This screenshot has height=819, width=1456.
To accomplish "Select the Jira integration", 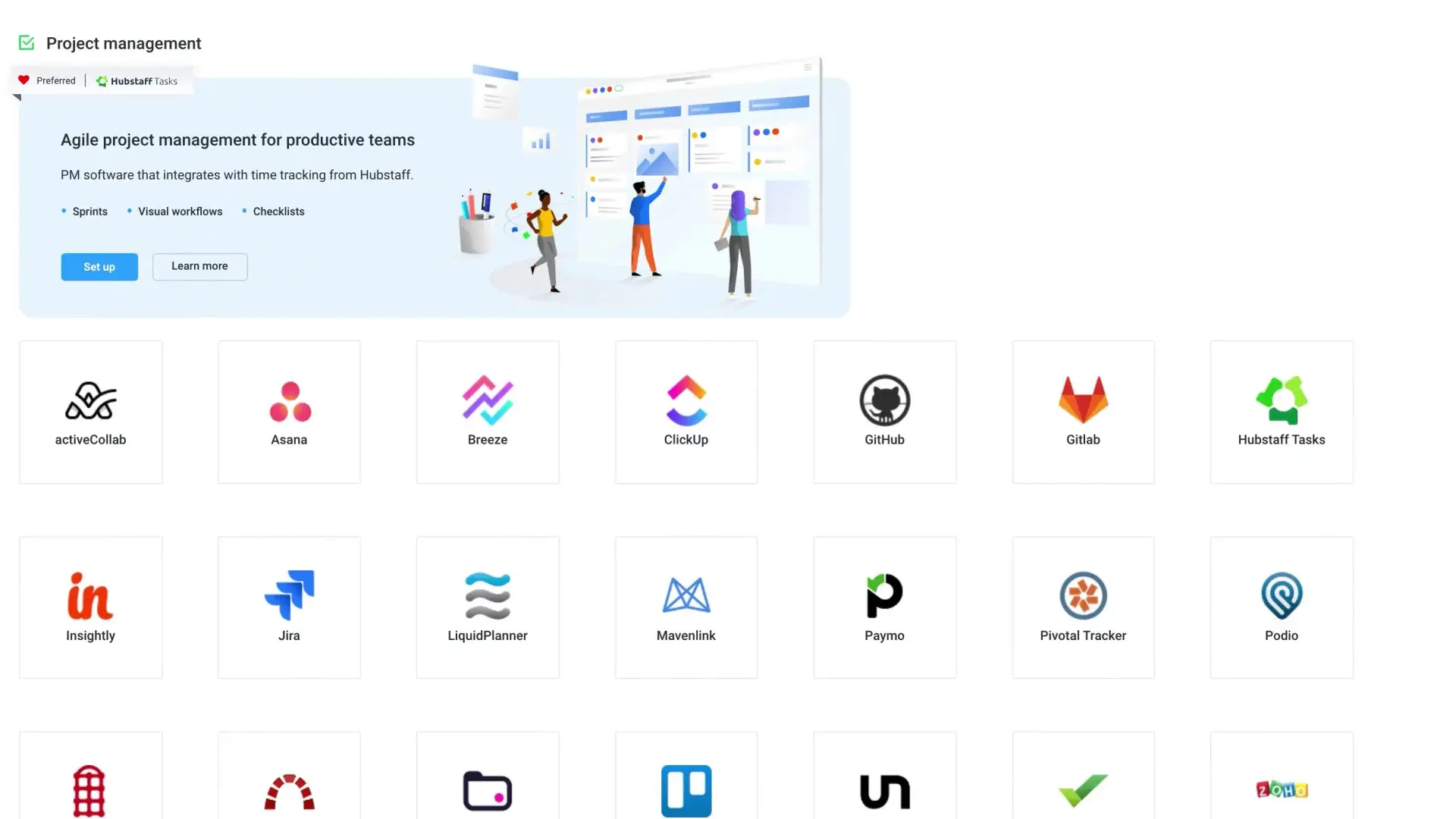I will (289, 607).
